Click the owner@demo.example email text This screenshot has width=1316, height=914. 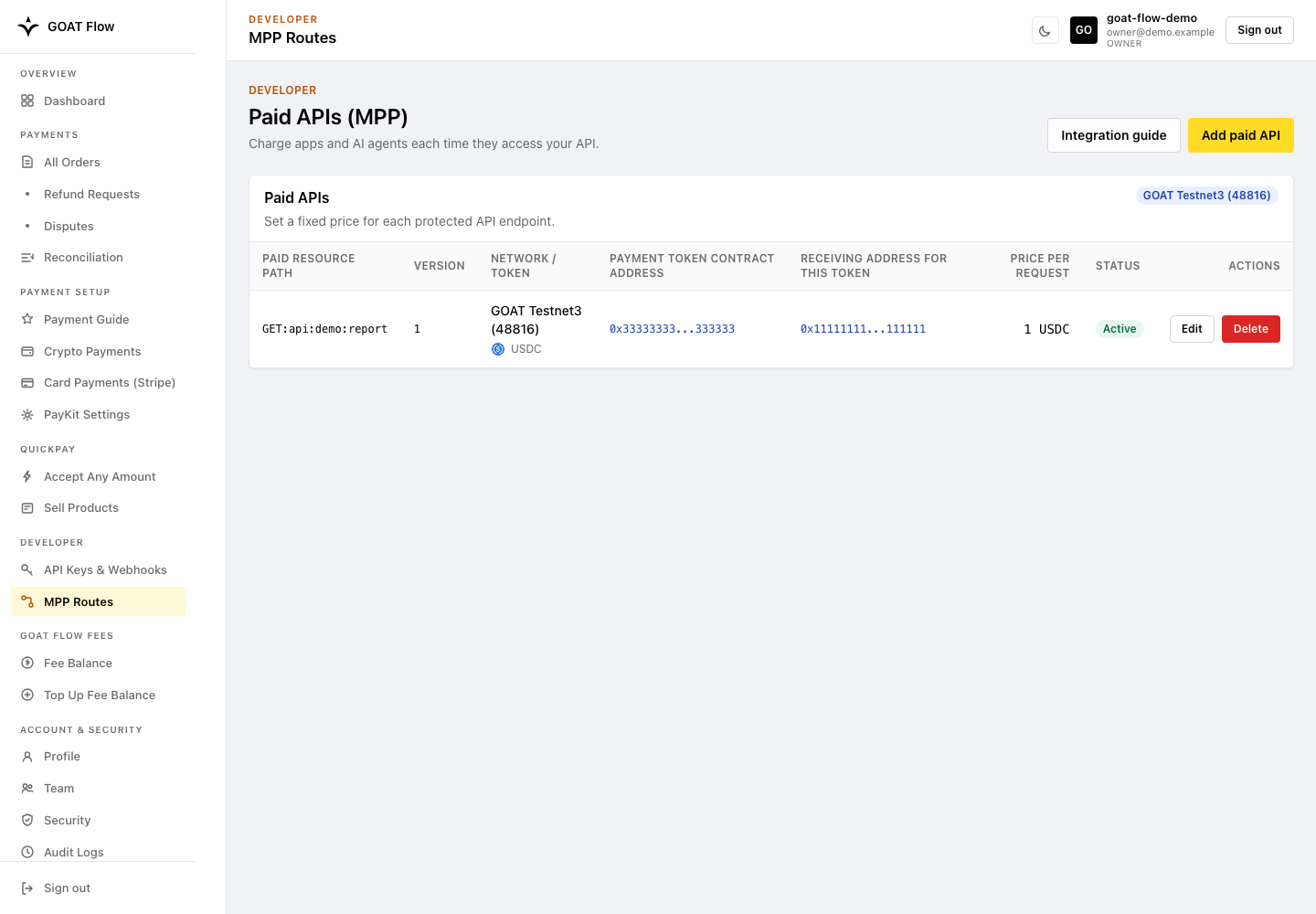pos(1161,32)
